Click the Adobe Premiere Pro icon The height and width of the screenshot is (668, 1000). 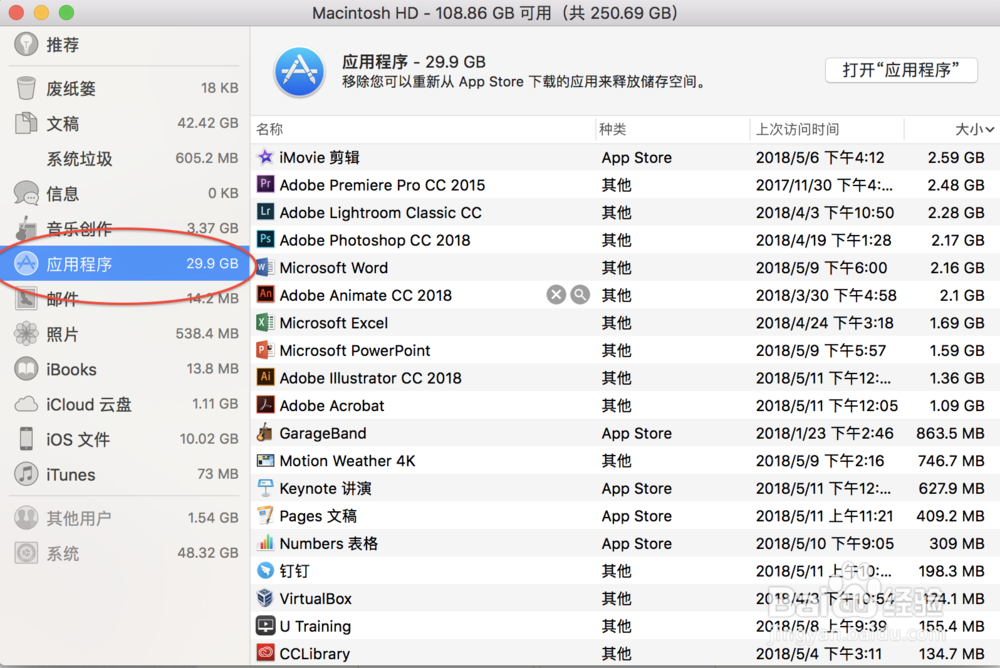(x=265, y=185)
